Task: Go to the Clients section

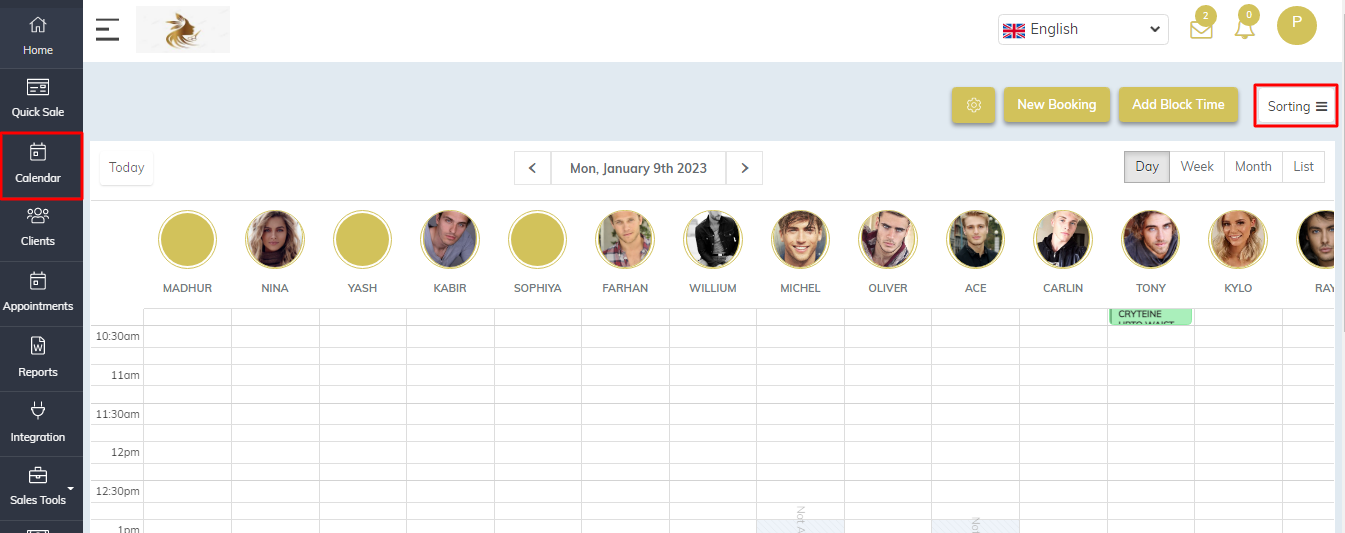Action: point(38,226)
